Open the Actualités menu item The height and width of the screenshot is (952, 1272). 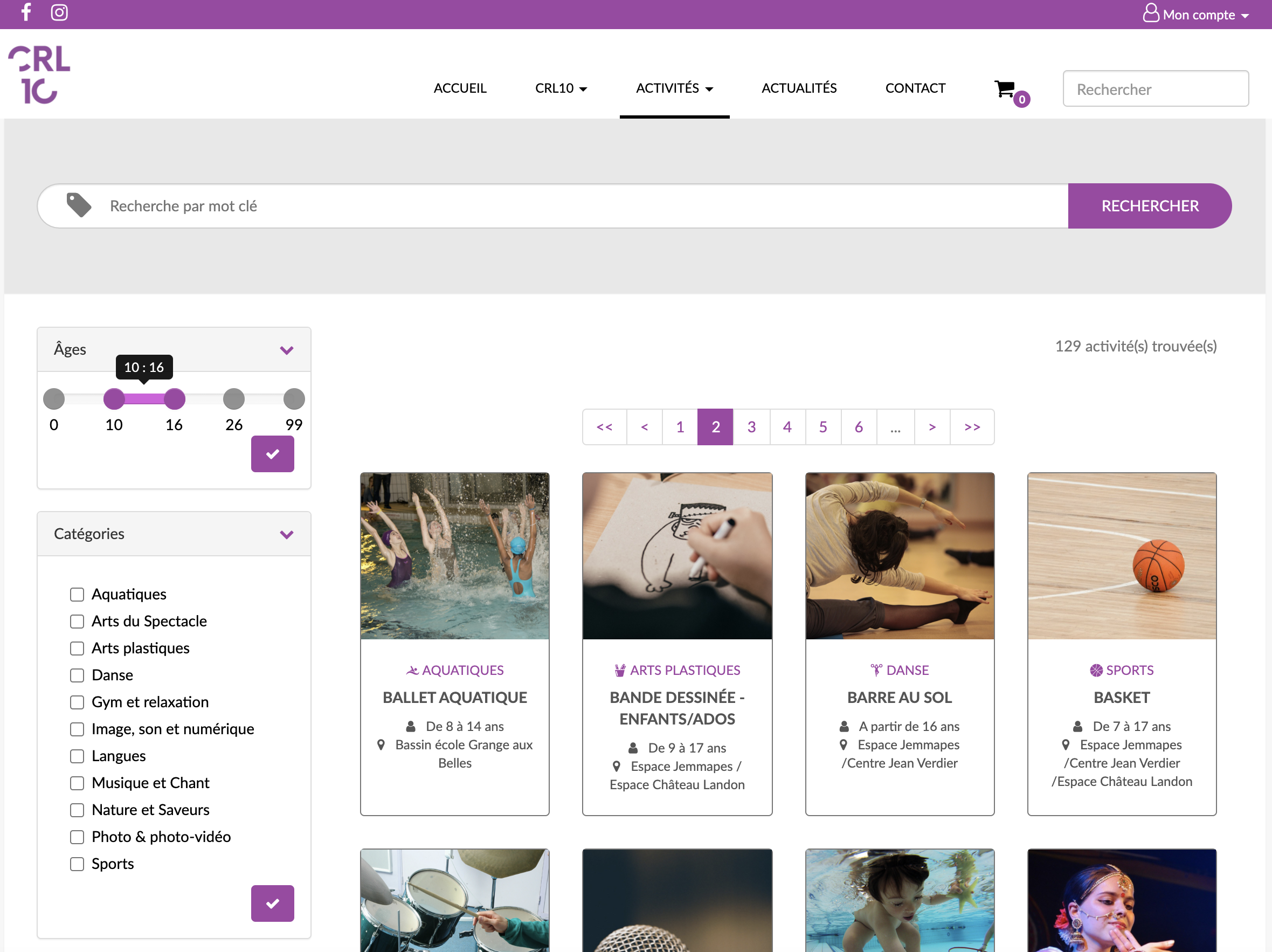[799, 88]
